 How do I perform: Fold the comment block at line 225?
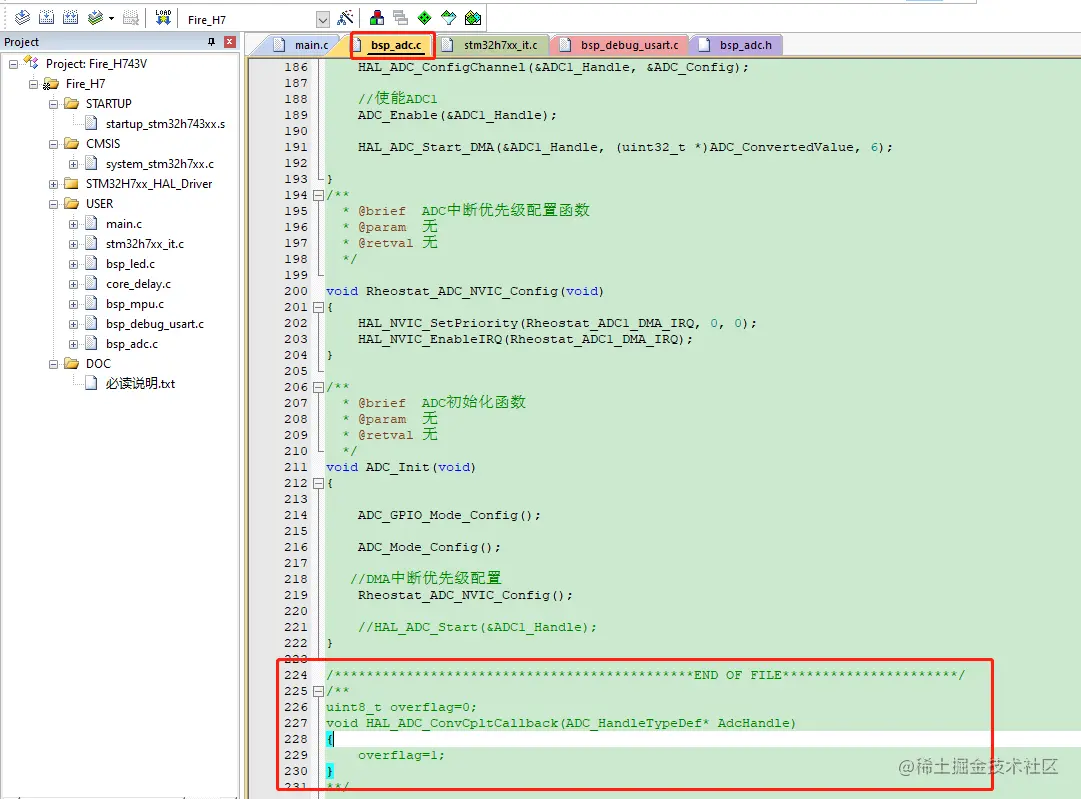pos(319,691)
